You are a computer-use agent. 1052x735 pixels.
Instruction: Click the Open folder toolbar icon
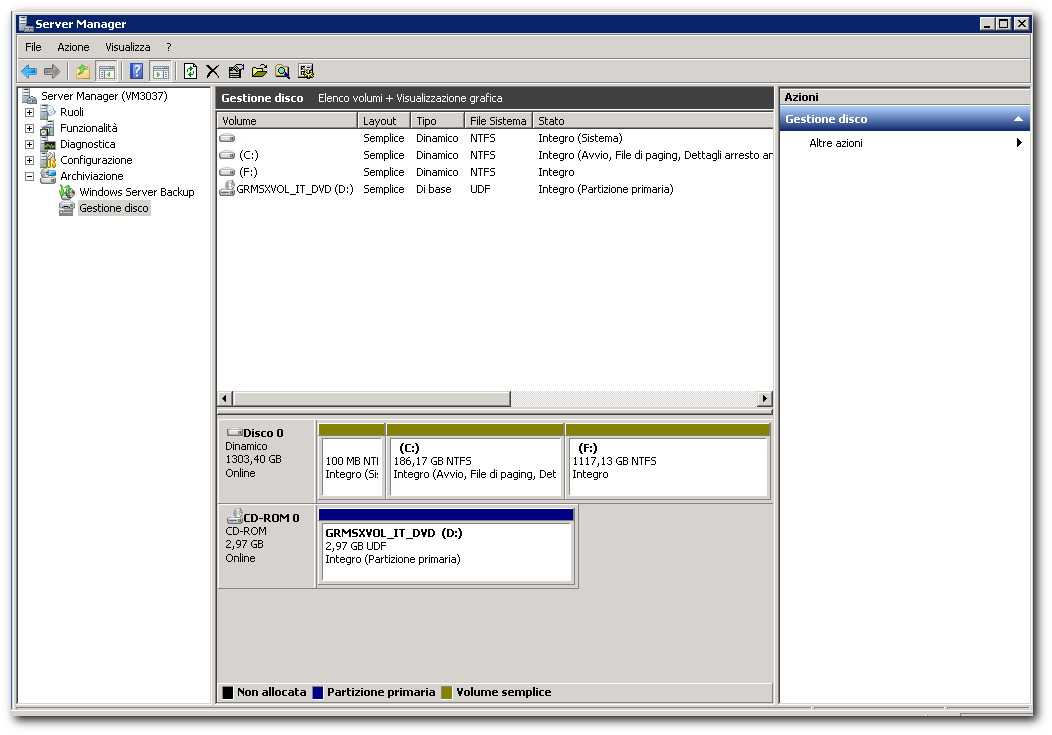(x=260, y=71)
